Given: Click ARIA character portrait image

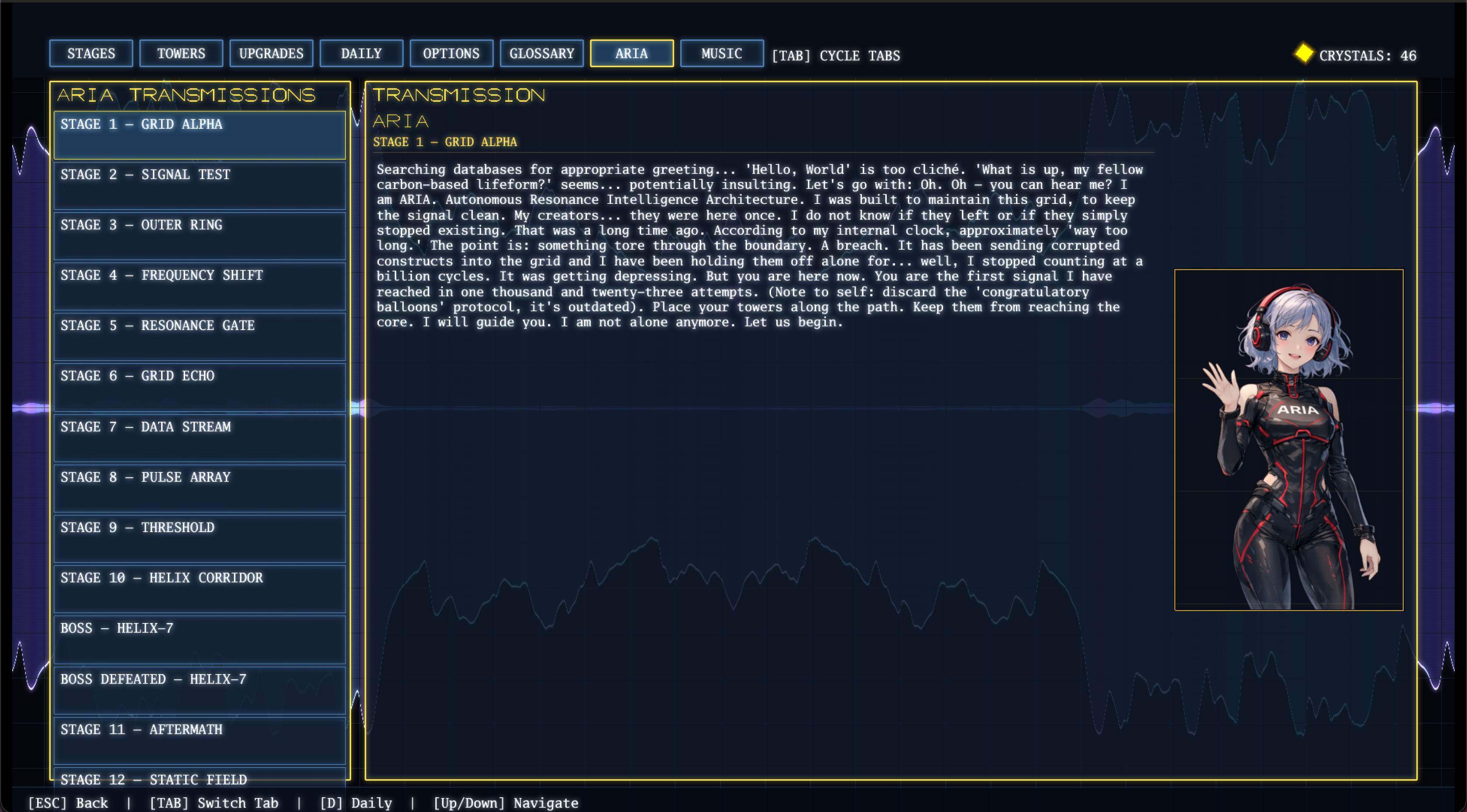Looking at the screenshot, I should click(x=1288, y=440).
